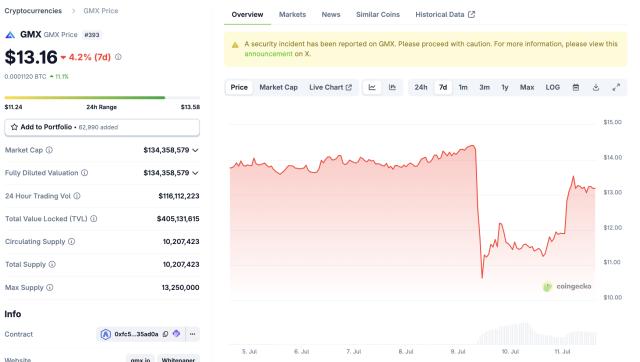Open the Markets tab
This screenshot has width=640, height=362.
pos(292,14)
